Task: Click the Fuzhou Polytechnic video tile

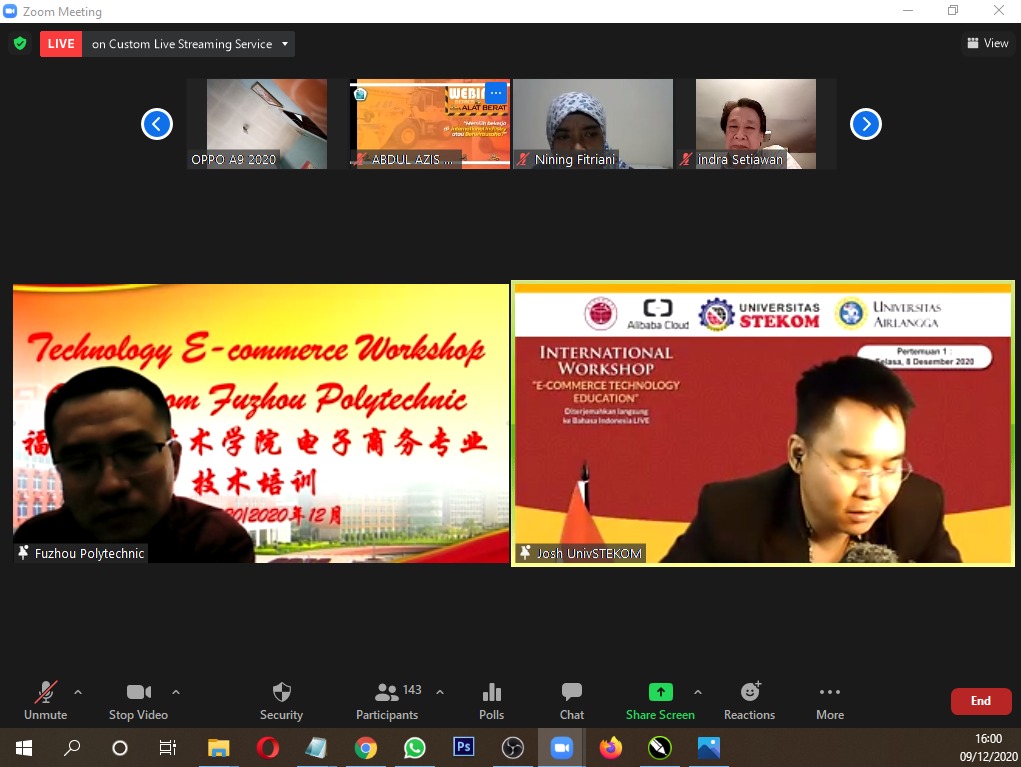Action: pyautogui.click(x=260, y=423)
